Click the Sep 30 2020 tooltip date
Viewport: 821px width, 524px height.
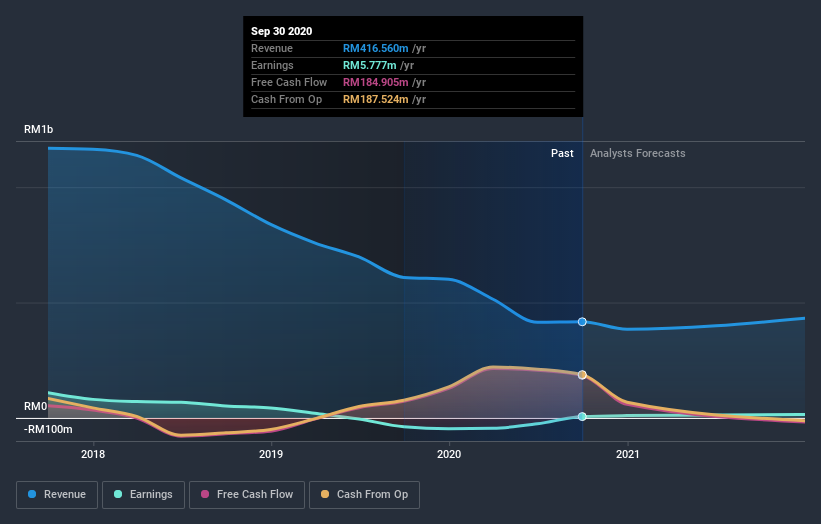pos(282,31)
